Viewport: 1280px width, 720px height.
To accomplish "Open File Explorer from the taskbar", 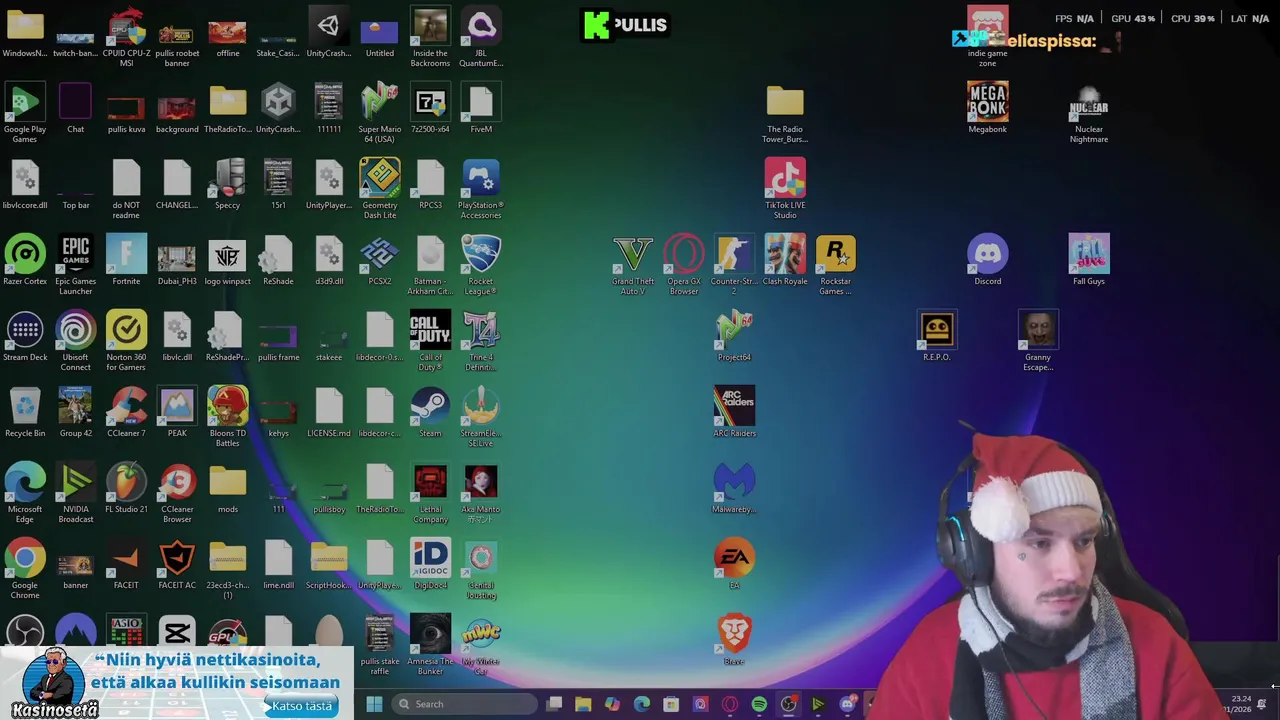I will point(583,704).
